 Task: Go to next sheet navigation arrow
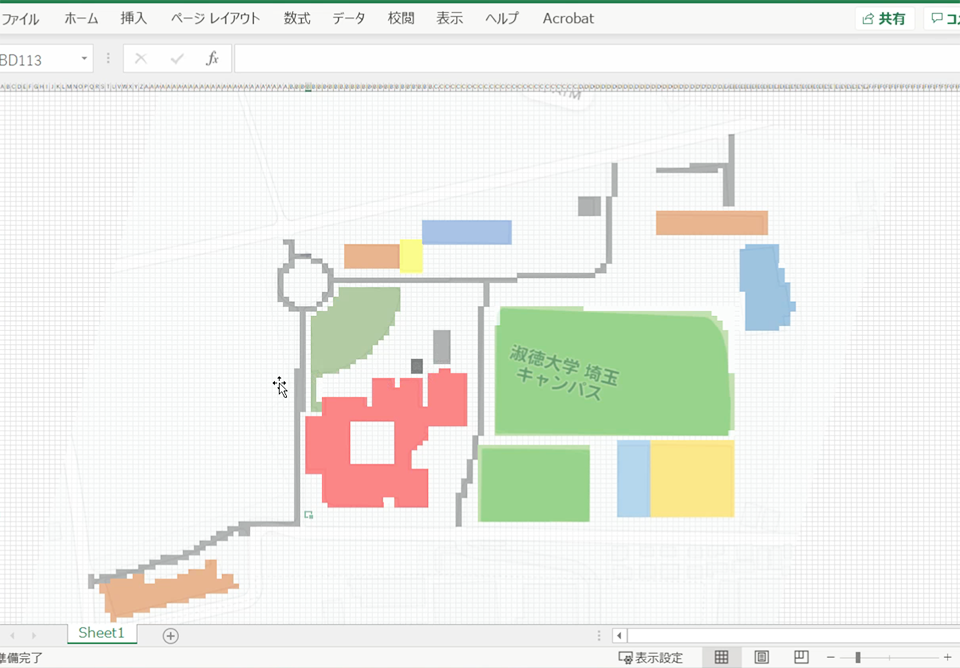click(34, 636)
